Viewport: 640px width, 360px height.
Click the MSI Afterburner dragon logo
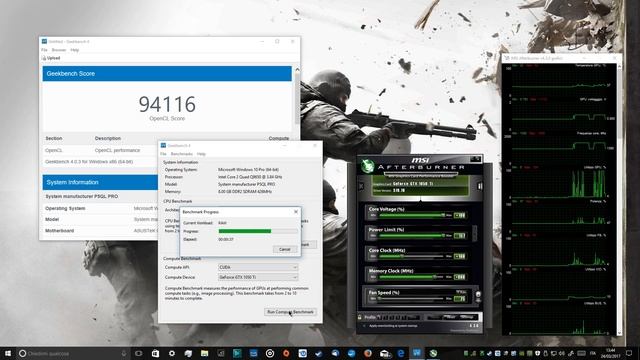[367, 166]
